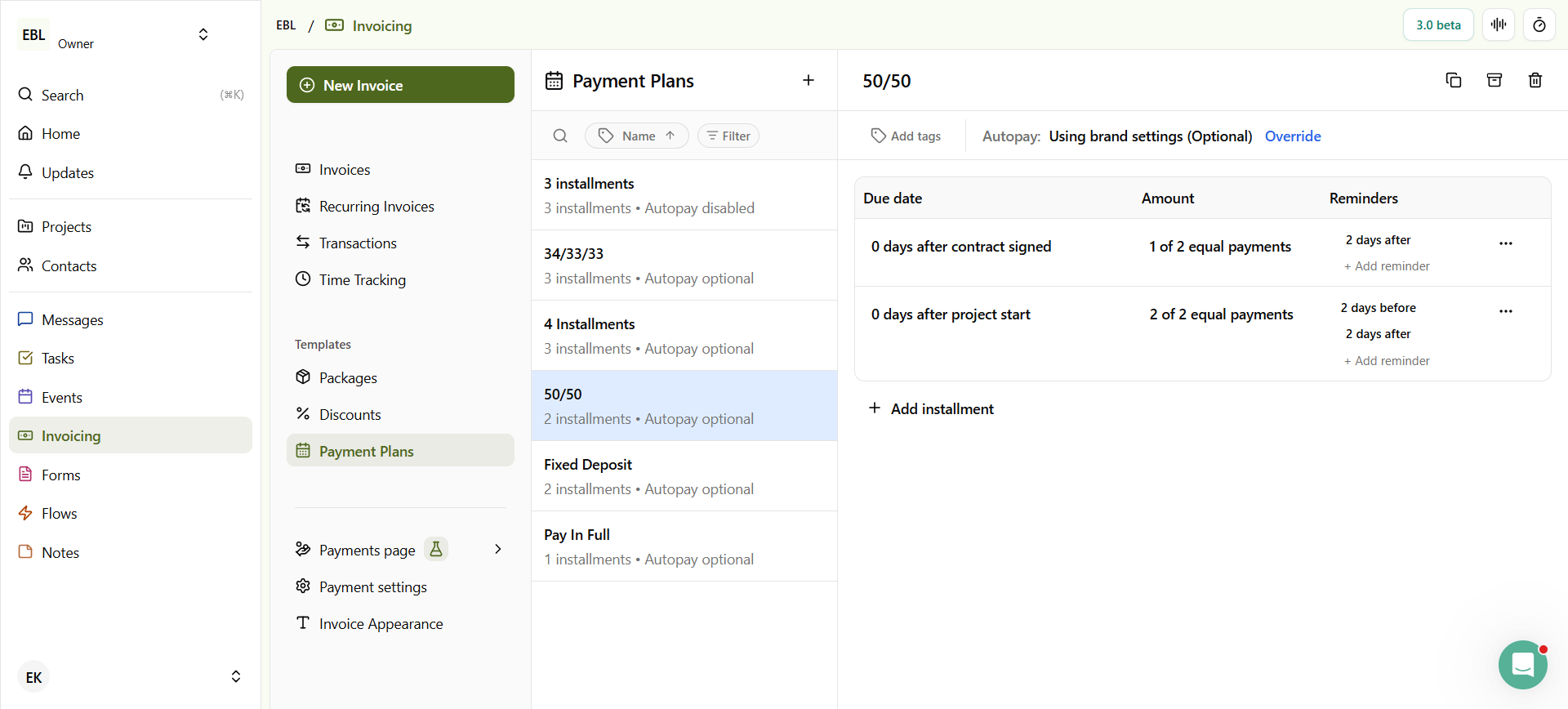Click 0 days after project start due date
The width and height of the screenshot is (1568, 709).
(951, 314)
